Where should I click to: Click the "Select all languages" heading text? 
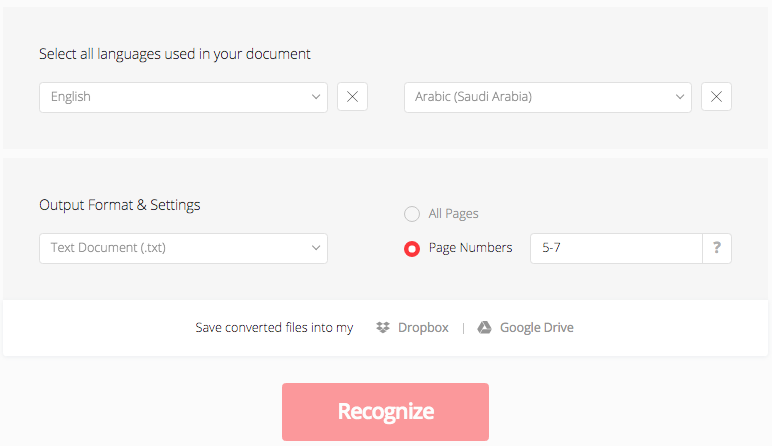174,54
